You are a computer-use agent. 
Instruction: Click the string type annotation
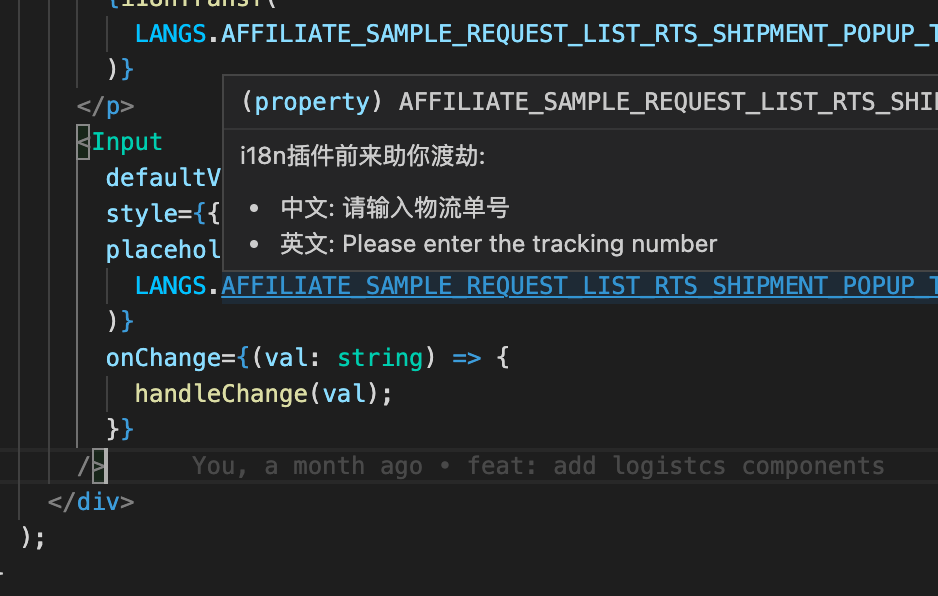pyautogui.click(x=380, y=358)
